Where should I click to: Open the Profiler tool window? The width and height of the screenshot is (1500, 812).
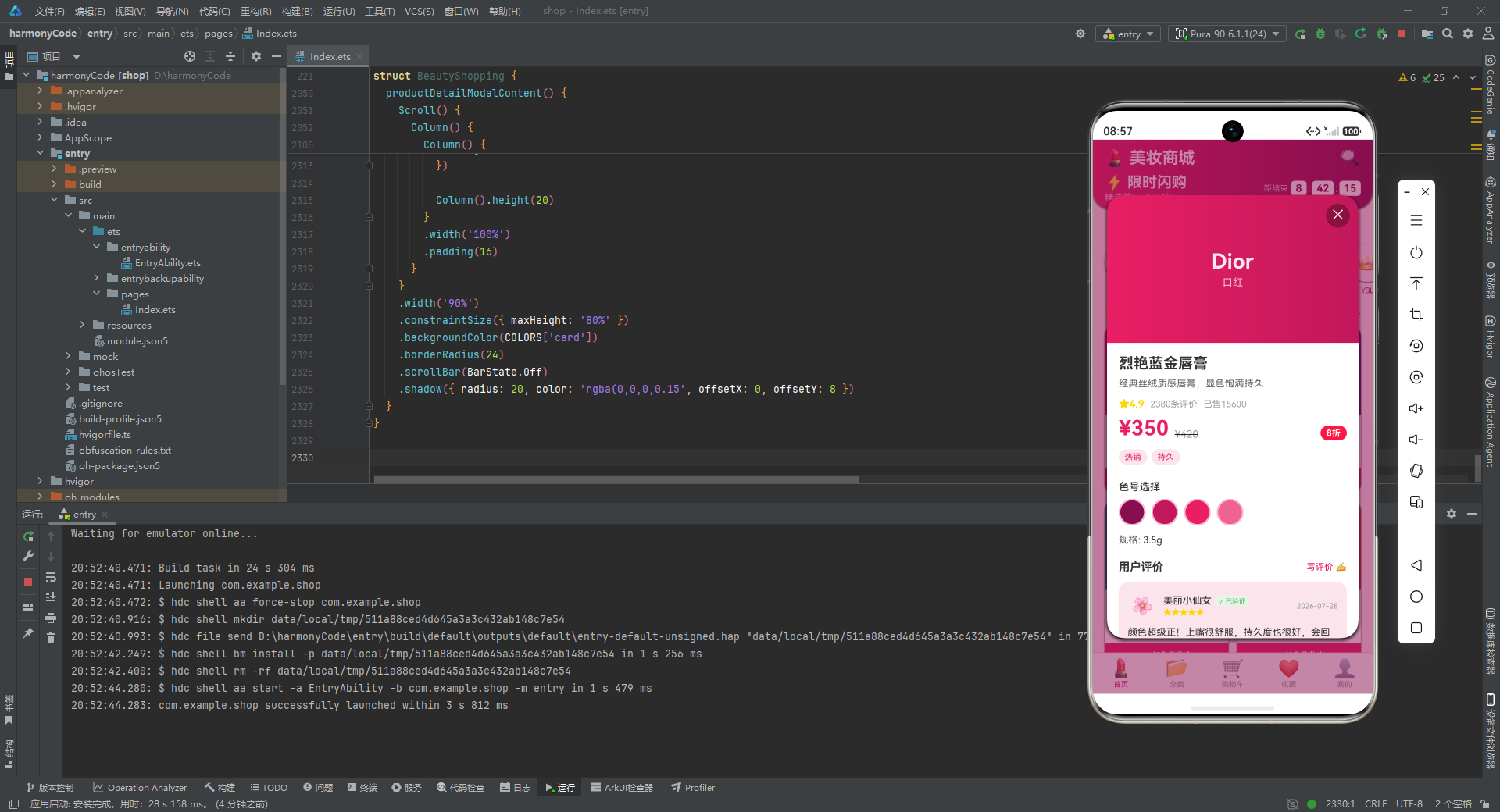[693, 787]
